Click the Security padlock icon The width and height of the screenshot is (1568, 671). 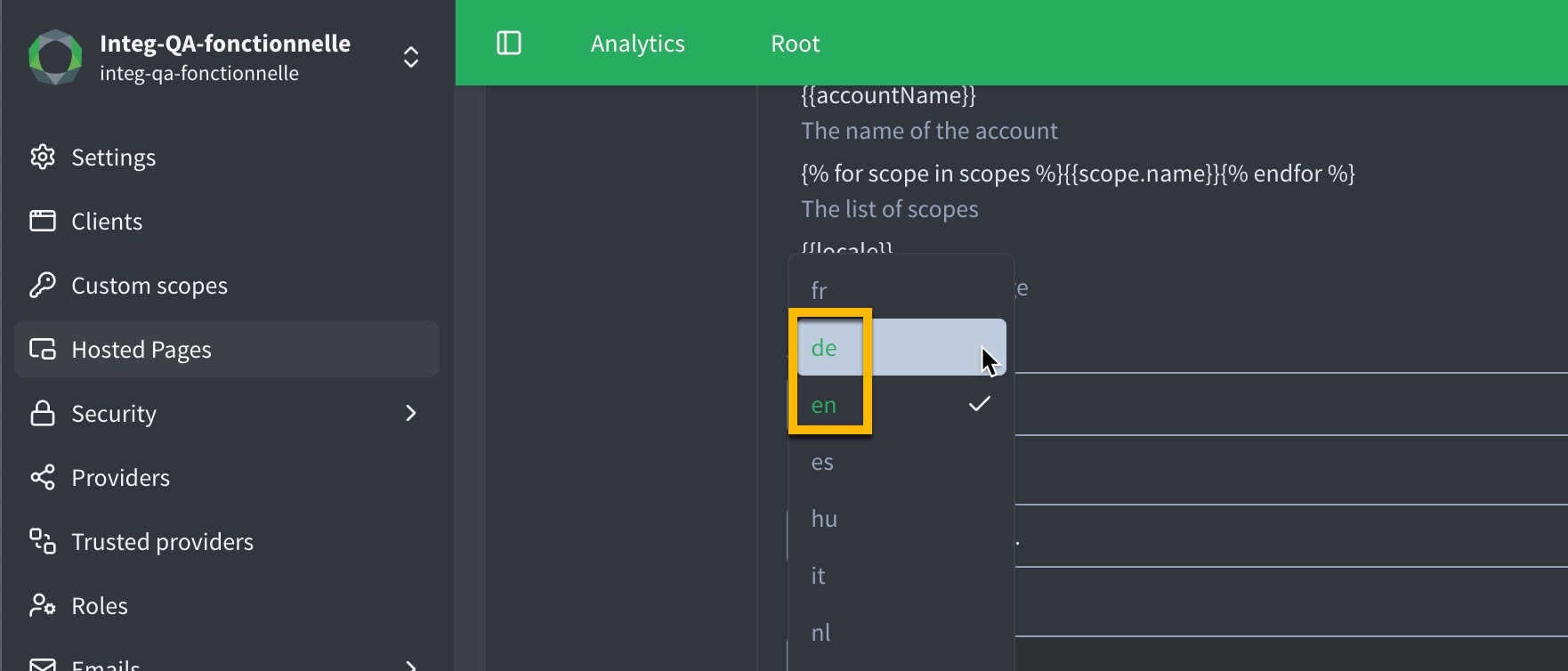click(x=42, y=414)
